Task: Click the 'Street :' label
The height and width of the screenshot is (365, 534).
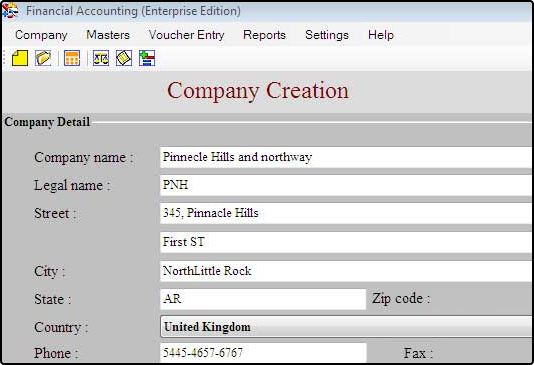Action: point(55,213)
